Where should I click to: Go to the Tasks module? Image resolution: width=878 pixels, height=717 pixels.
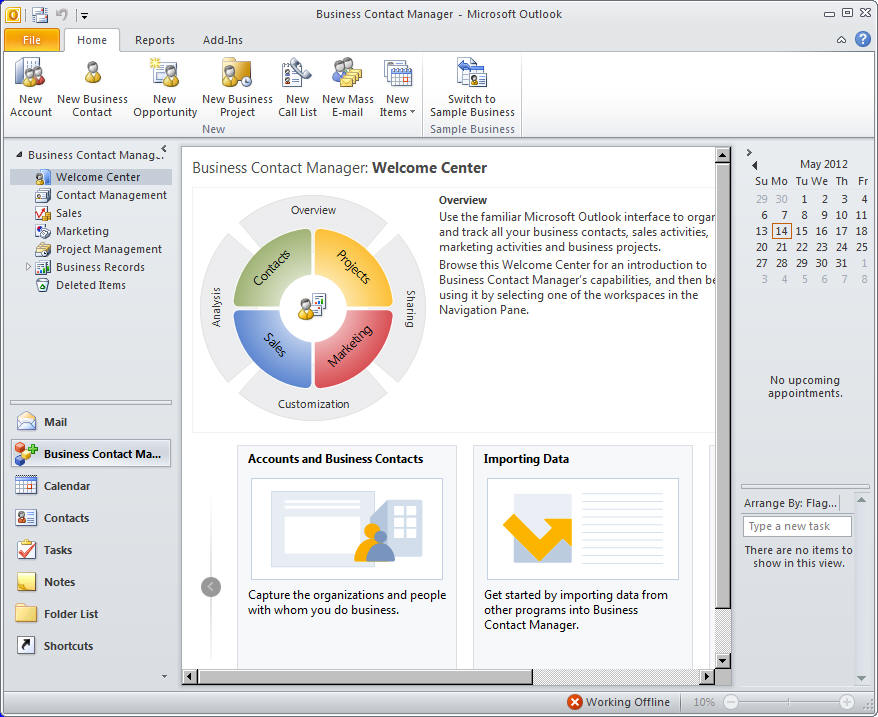coord(91,550)
